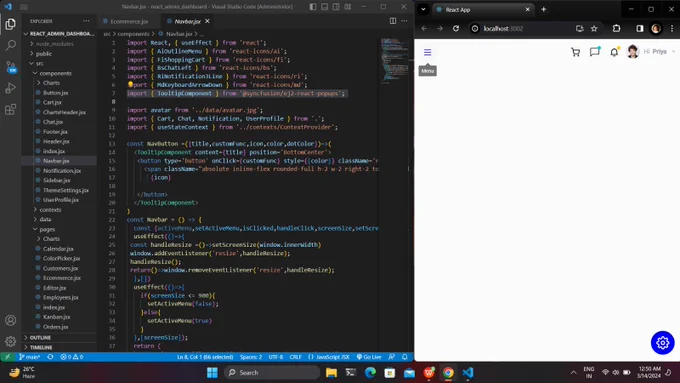Open VS Code notifications bell in status bar
Screen dimensions: 680x383
[x=405, y=357]
